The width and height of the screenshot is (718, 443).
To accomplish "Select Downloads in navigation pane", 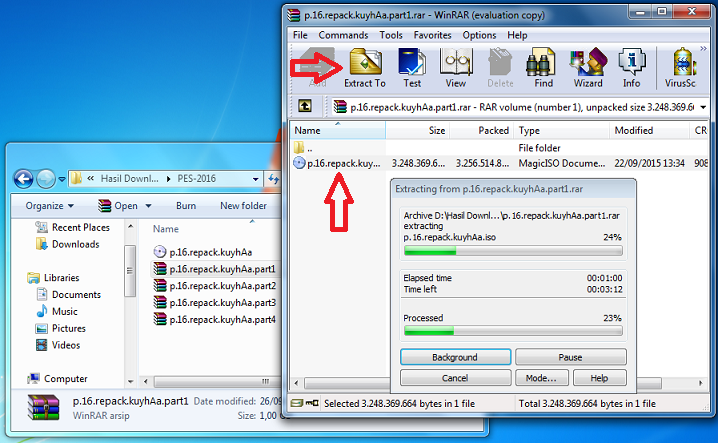I will [68, 244].
